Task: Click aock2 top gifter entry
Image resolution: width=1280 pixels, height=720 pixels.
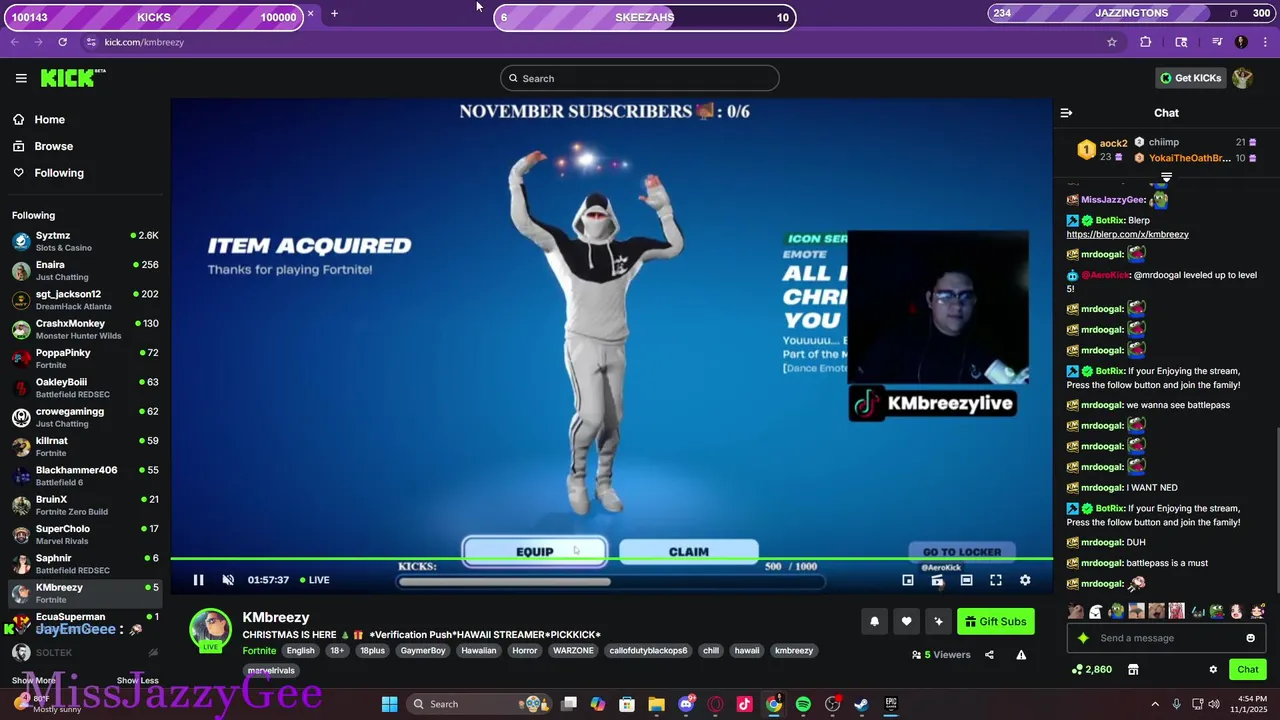Action: (x=1102, y=150)
